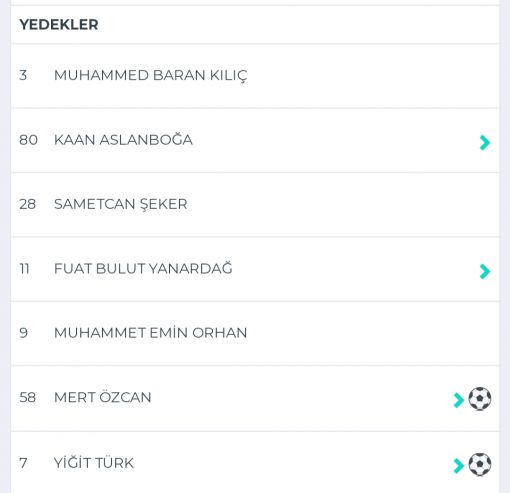Click jersey number 3
This screenshot has width=510, height=493.
click(x=23, y=75)
